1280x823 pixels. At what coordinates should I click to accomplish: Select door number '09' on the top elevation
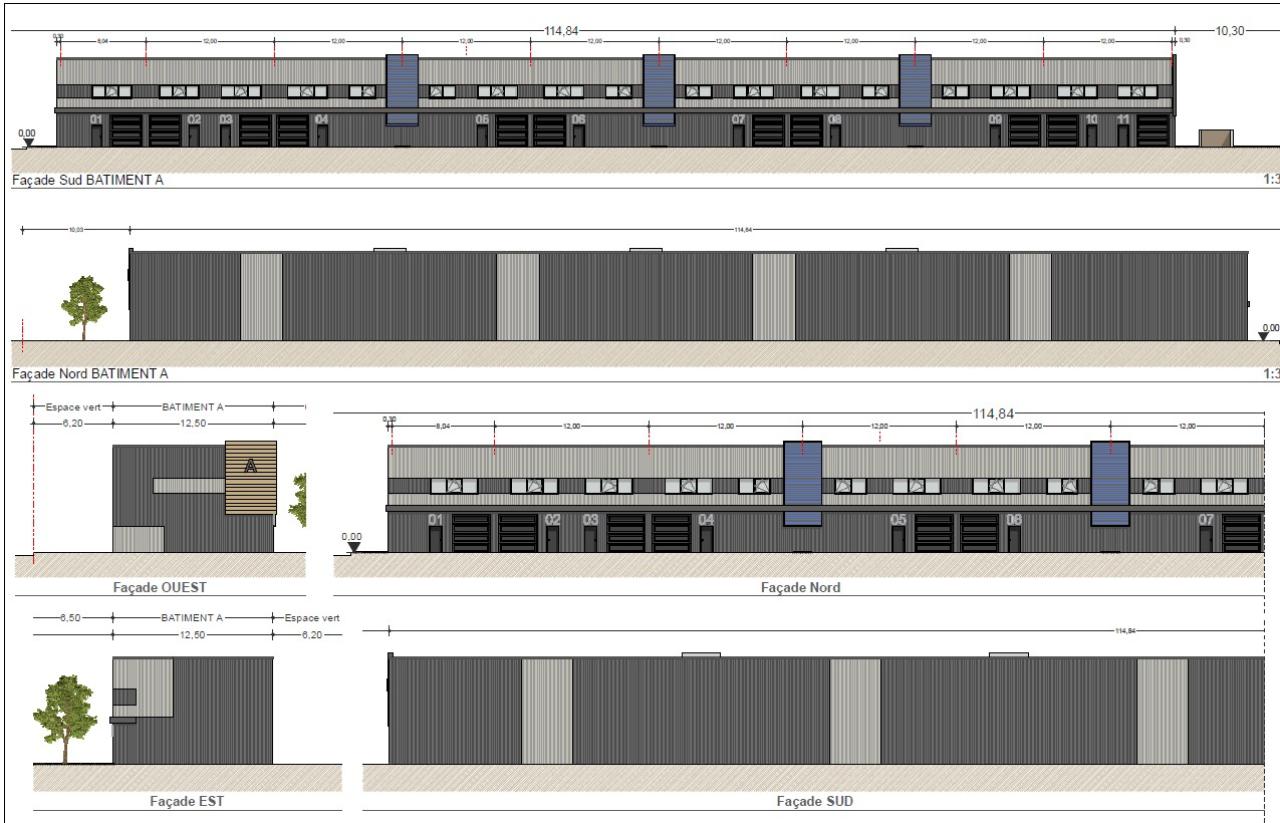tap(995, 120)
